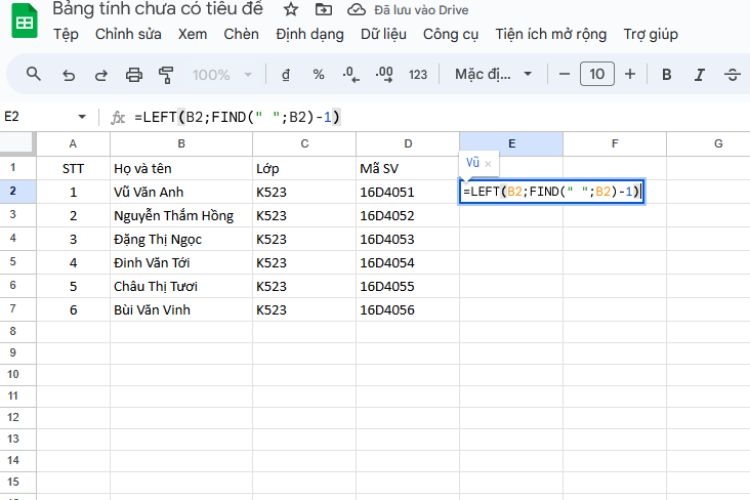The image size is (750, 500).
Task: Open the Xem menu
Action: coord(192,34)
